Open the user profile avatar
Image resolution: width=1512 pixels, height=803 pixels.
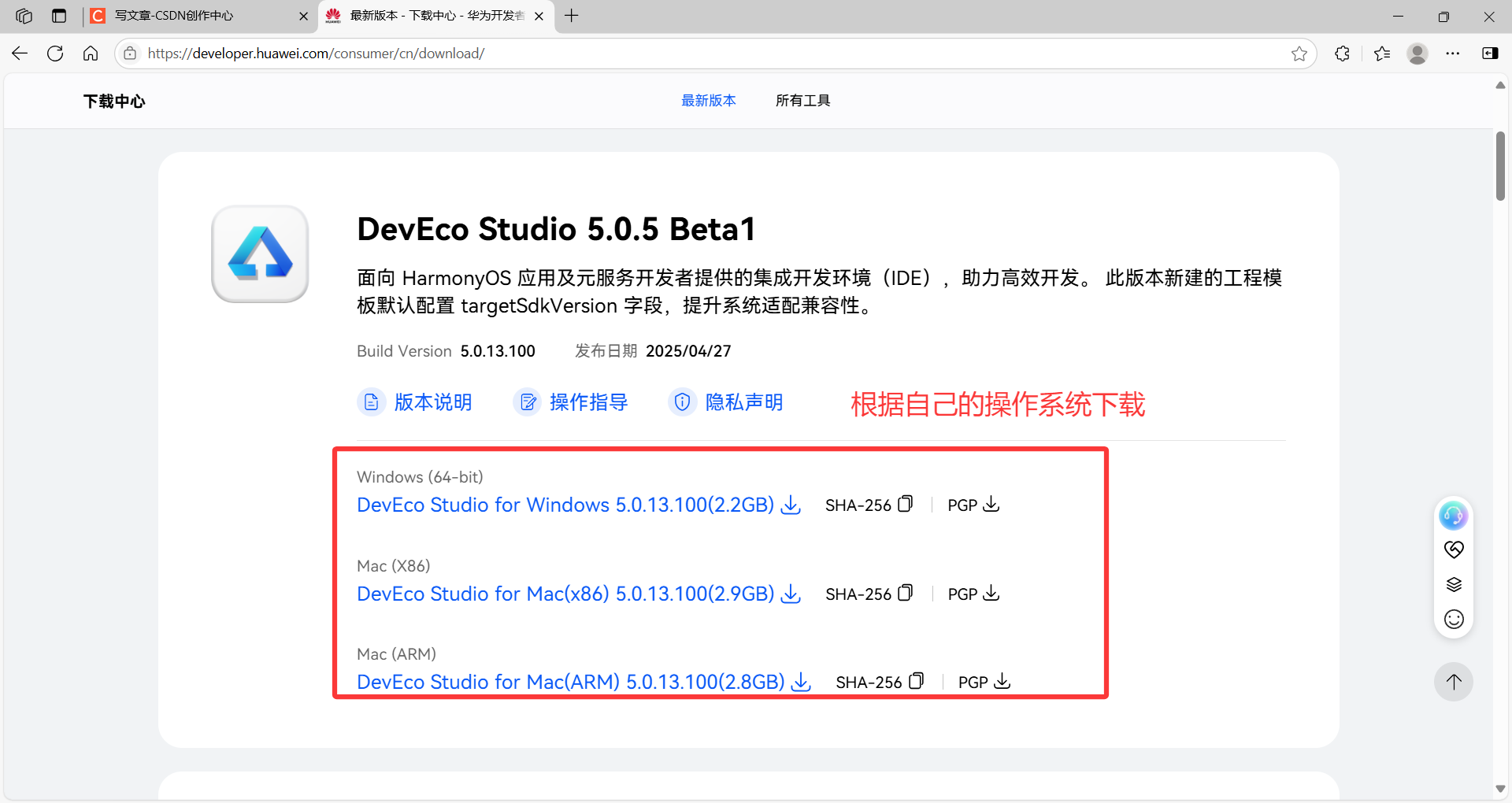(1417, 54)
